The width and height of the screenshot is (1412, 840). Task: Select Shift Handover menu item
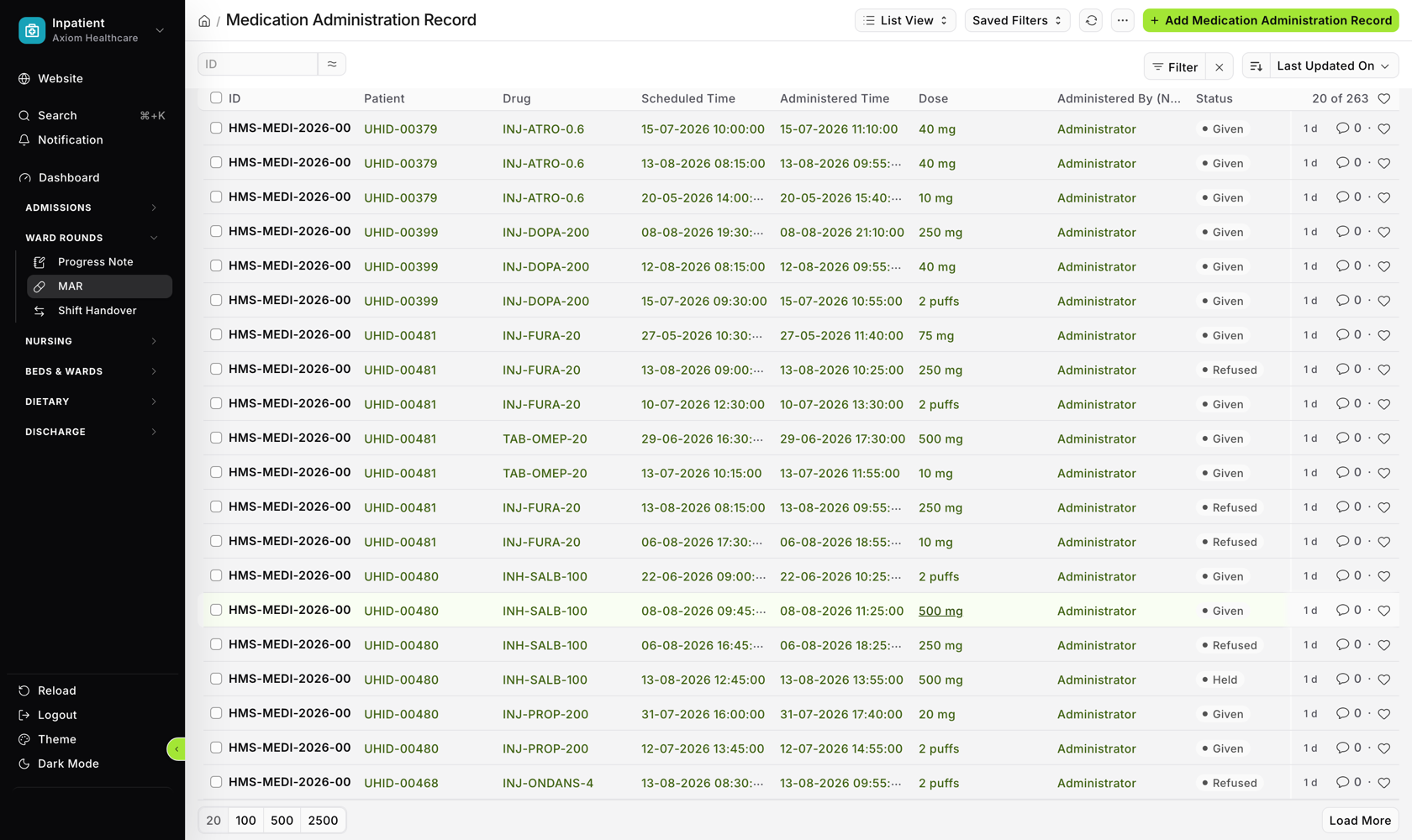tap(99, 311)
